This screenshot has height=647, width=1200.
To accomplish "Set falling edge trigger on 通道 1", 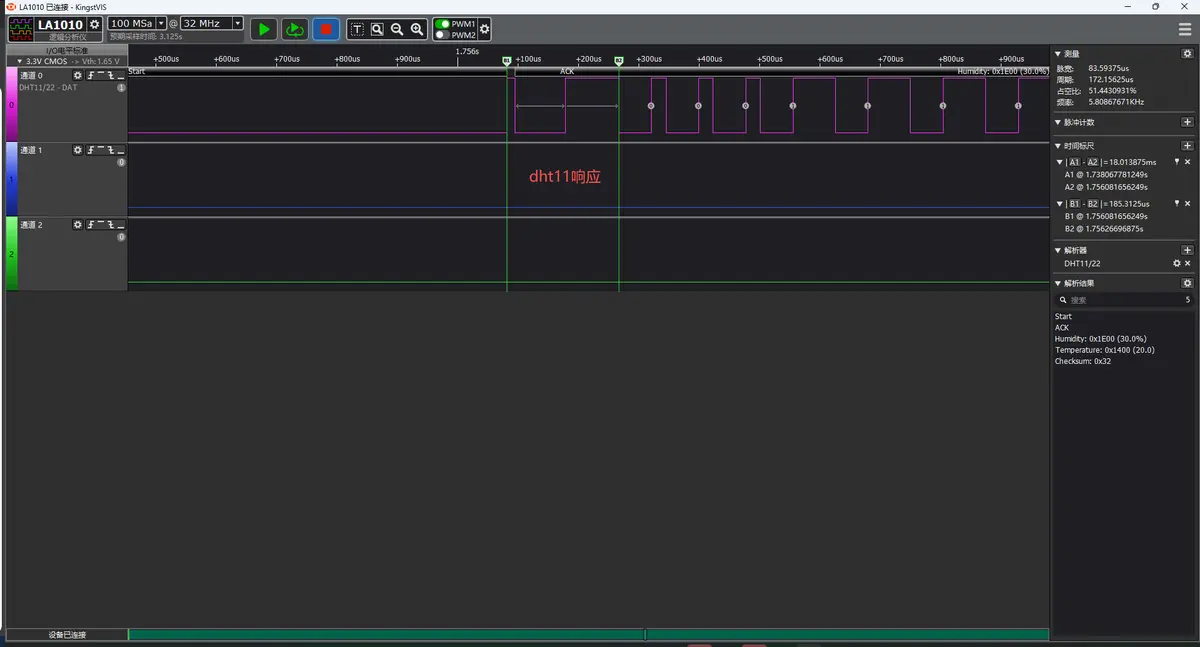I will pos(111,150).
